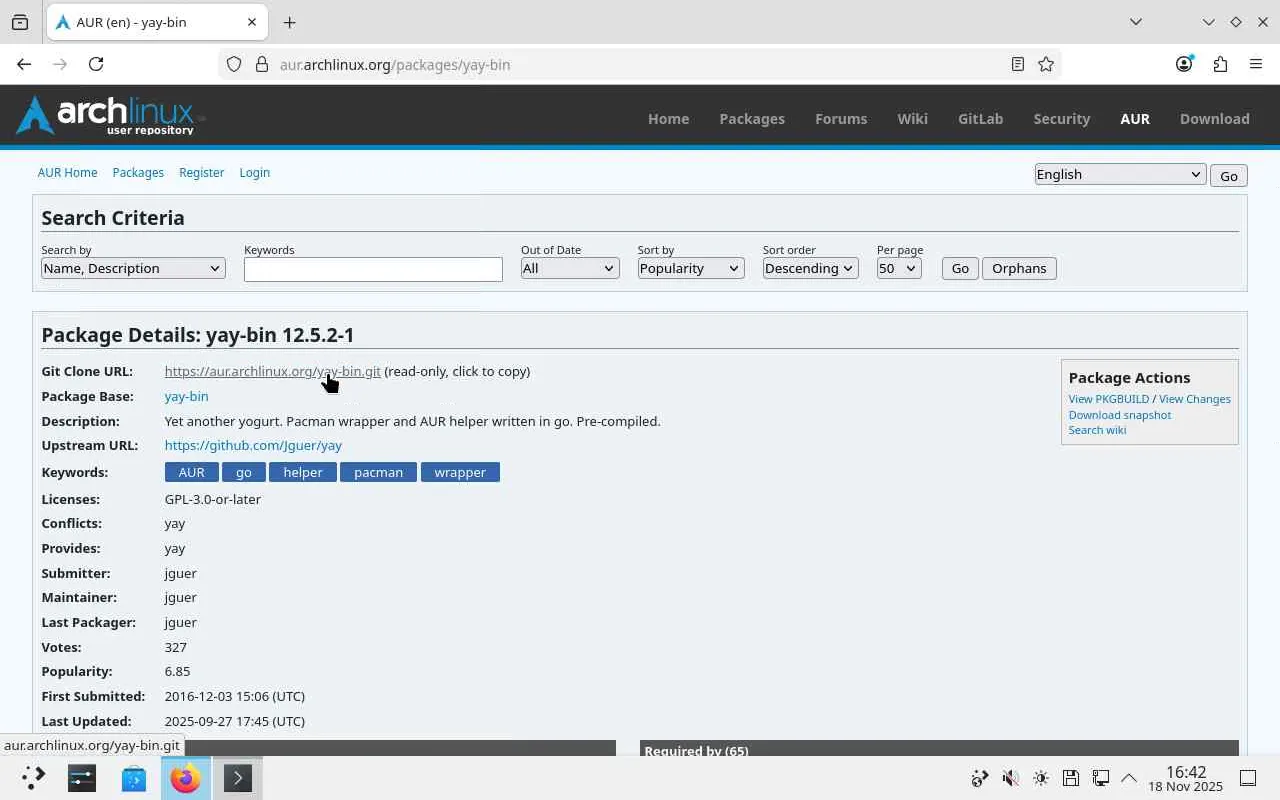
Task: Select the wrapper keyword tag
Action: click(460, 472)
